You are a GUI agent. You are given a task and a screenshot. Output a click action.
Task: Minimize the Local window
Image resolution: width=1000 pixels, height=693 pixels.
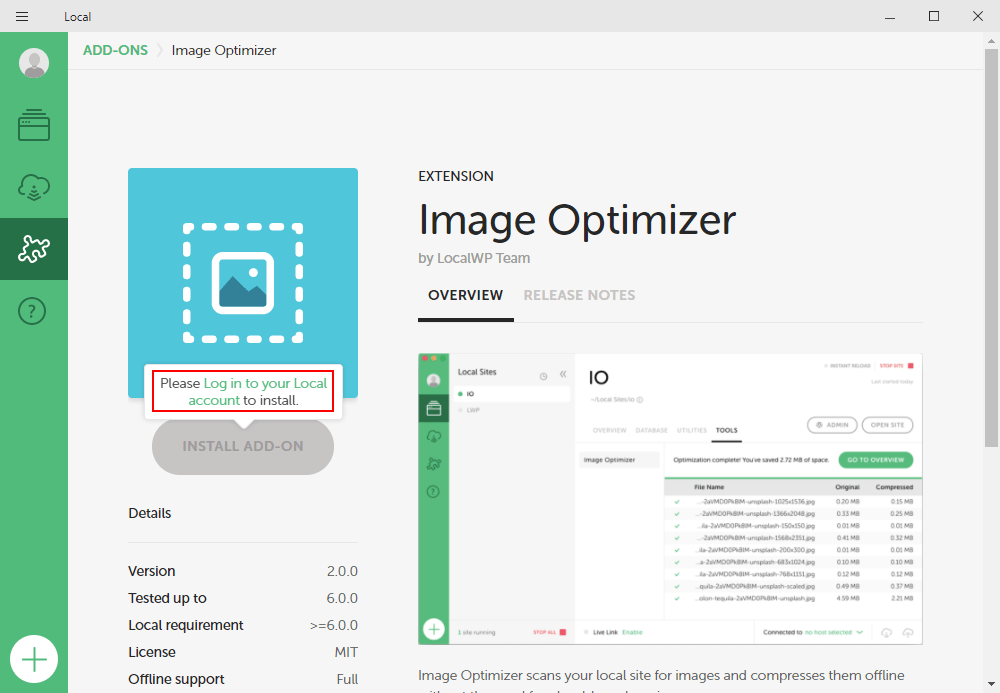890,17
